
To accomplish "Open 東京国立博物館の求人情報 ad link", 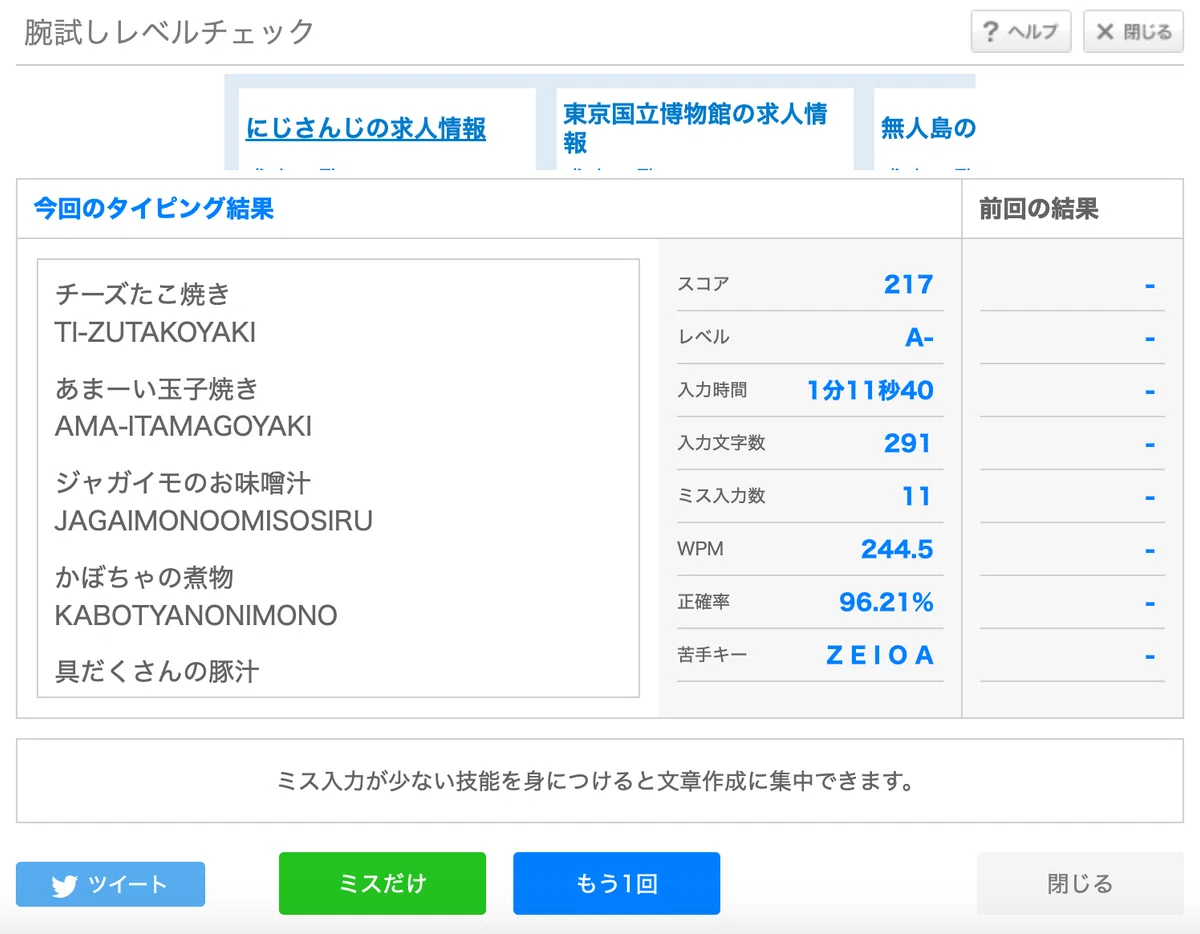I will (x=695, y=128).
